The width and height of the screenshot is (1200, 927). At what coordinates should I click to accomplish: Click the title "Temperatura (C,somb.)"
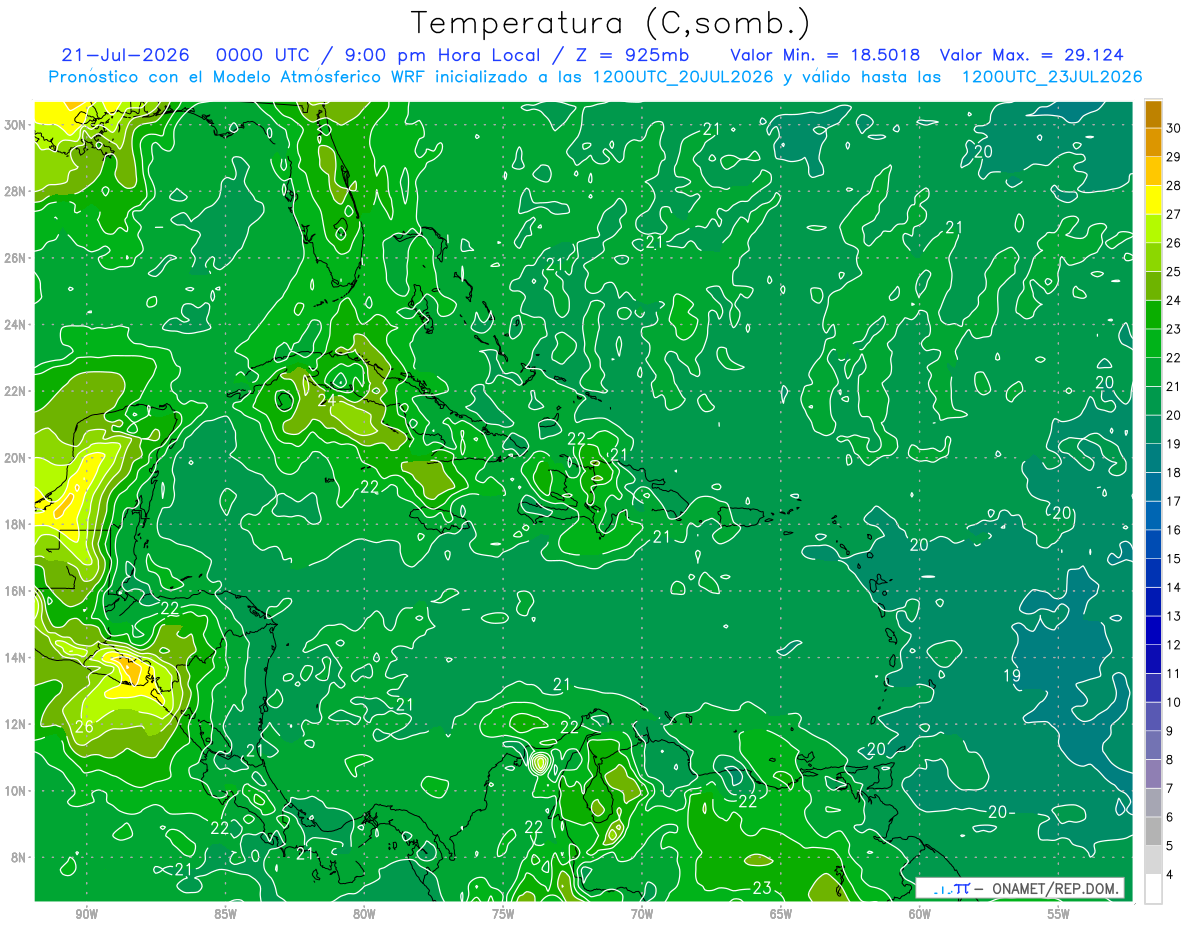(x=611, y=23)
